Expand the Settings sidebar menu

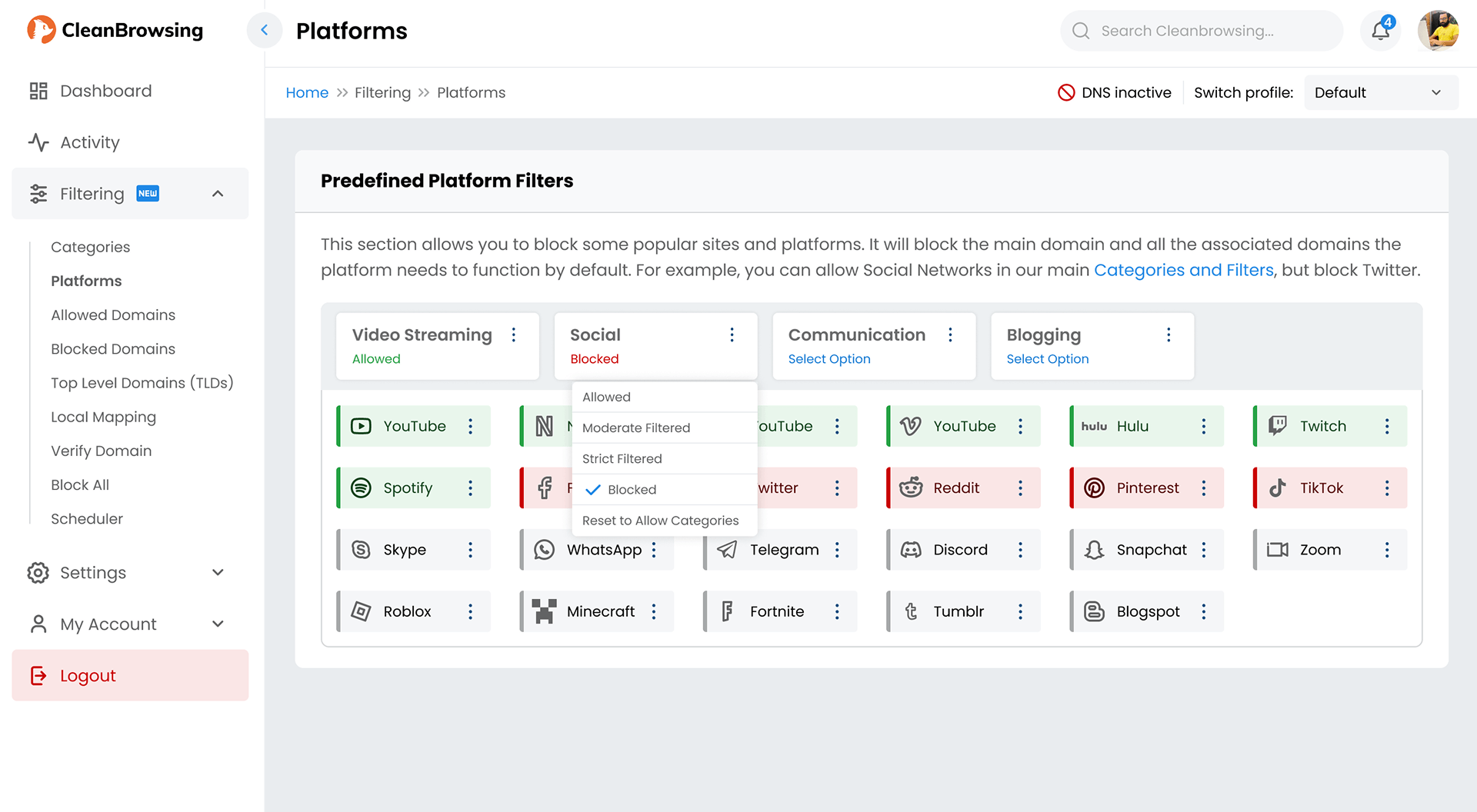(x=218, y=573)
